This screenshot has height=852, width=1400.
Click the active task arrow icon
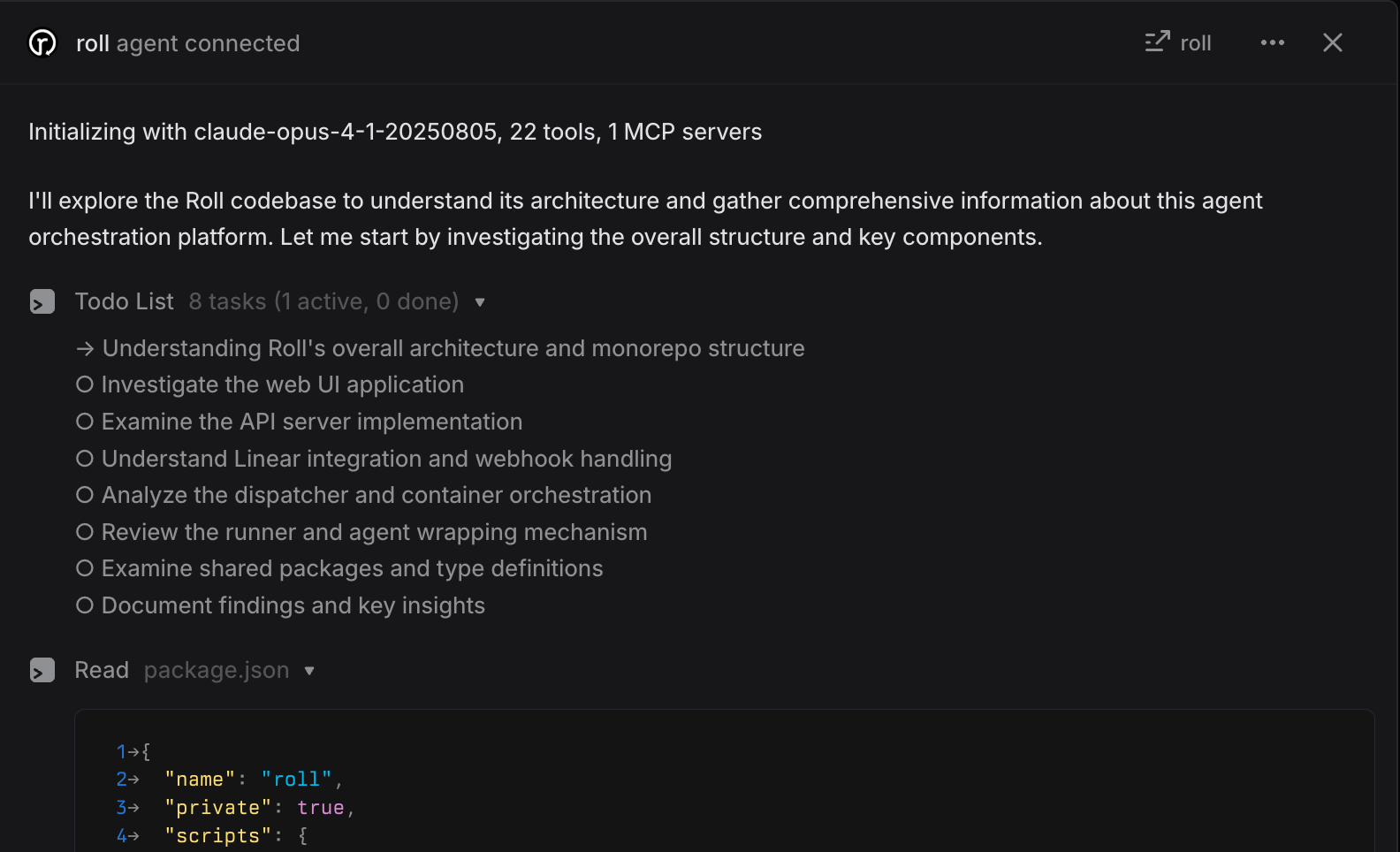click(85, 349)
